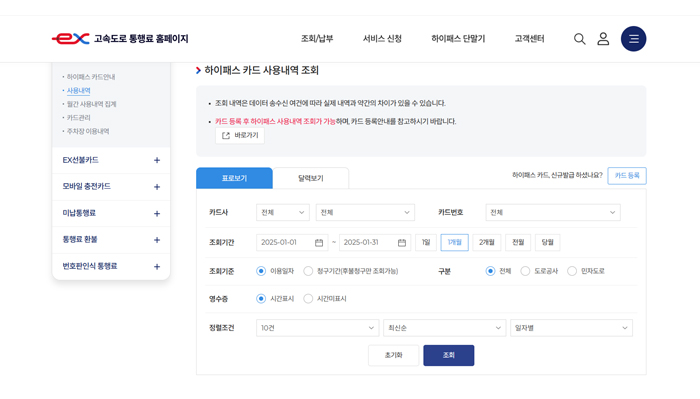The image size is (700, 399).
Task: Click the 카드 등록 button
Action: (627, 175)
